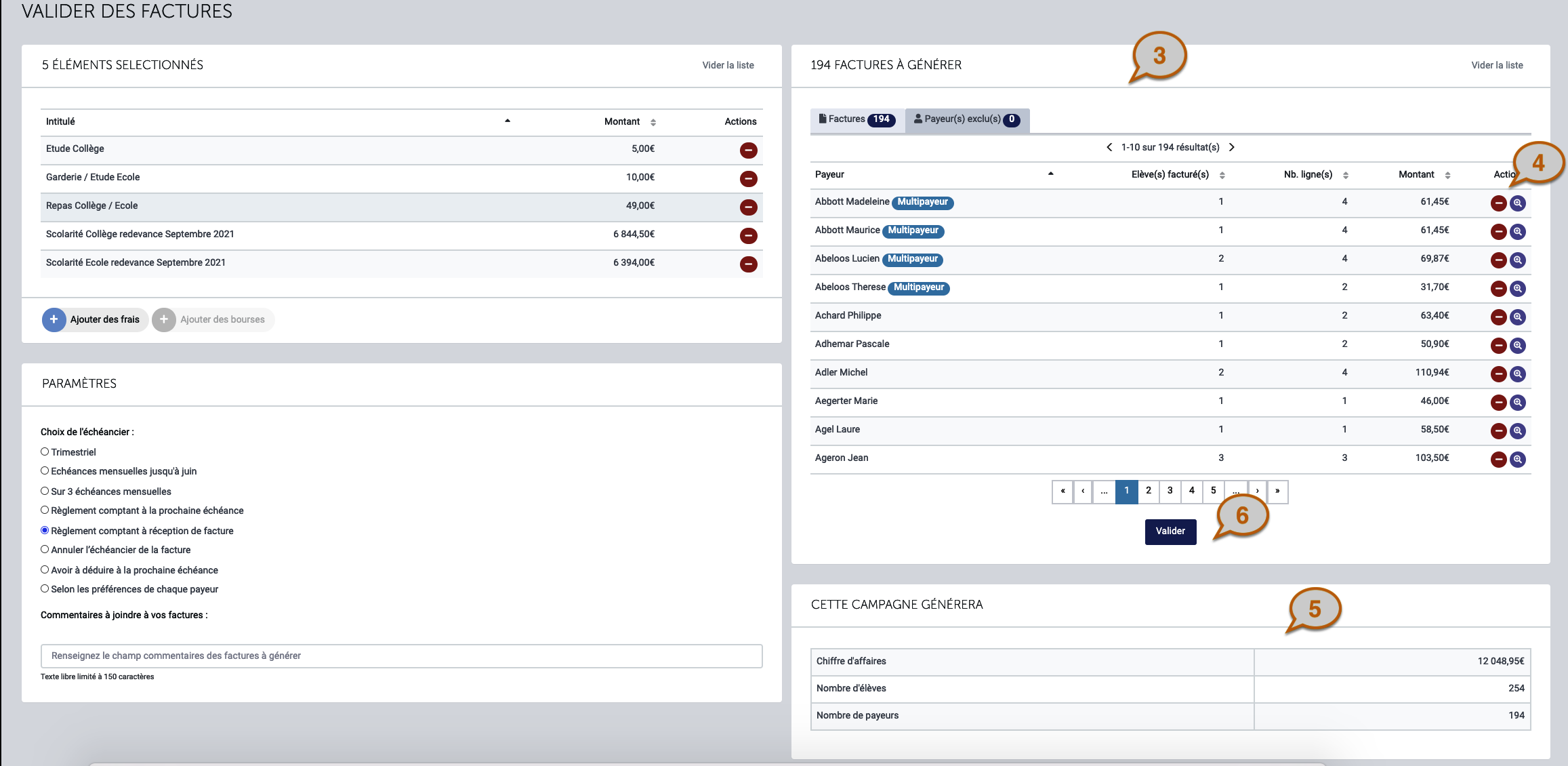1568x766 pixels.
Task: Inspect invoice of Abeloos Lucien
Action: pyautogui.click(x=1518, y=260)
